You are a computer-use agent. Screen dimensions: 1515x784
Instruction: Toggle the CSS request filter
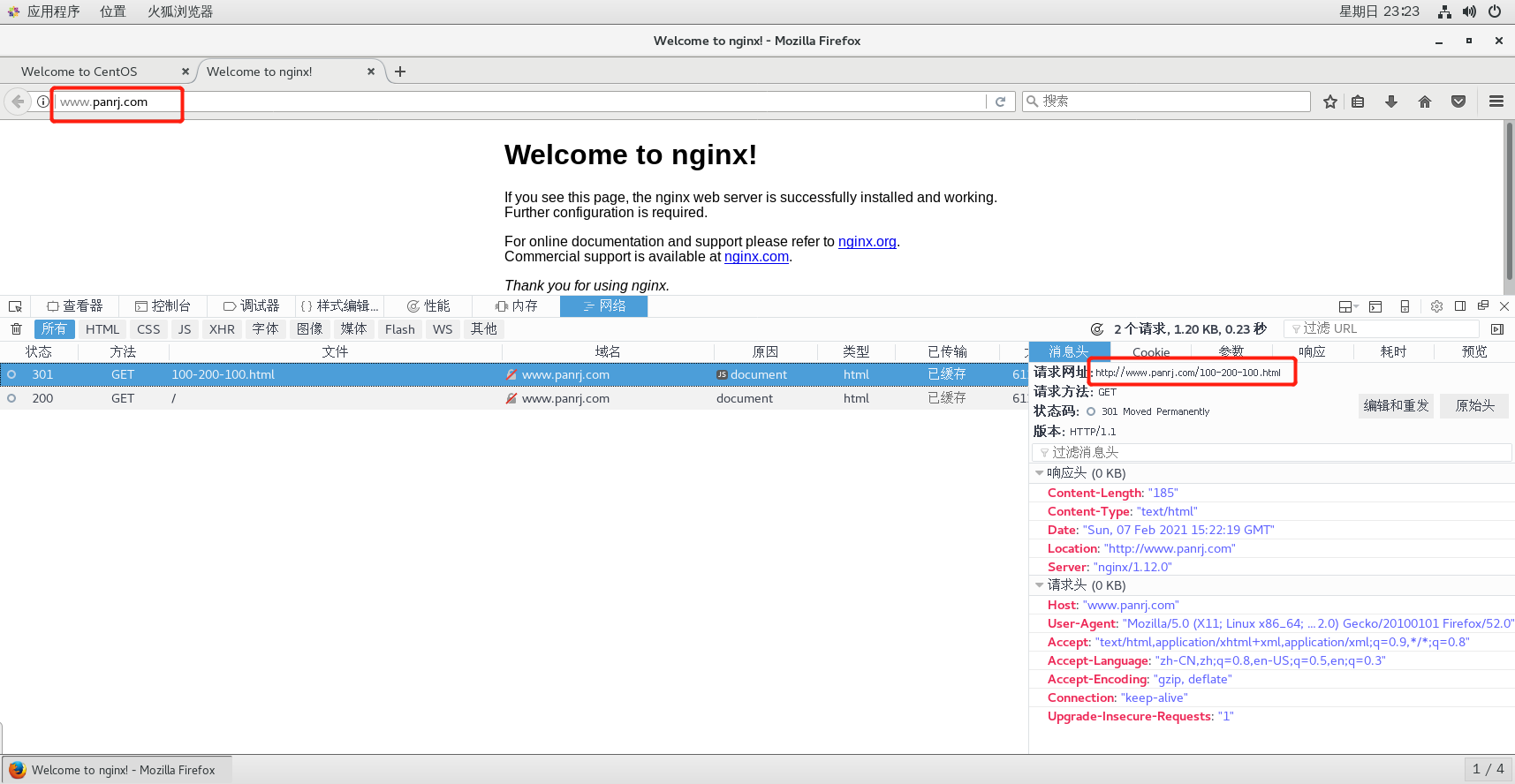148,329
